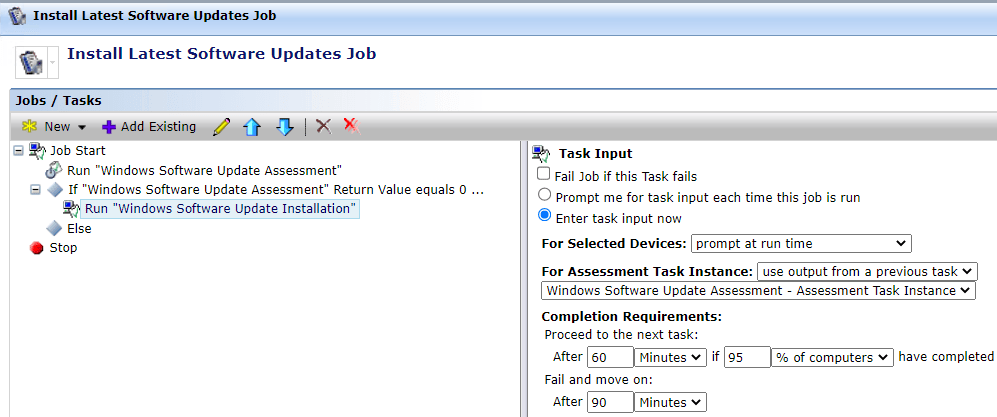Open the For Selected Devices dropdown
Screen dimensions: 997x417
tap(800, 243)
